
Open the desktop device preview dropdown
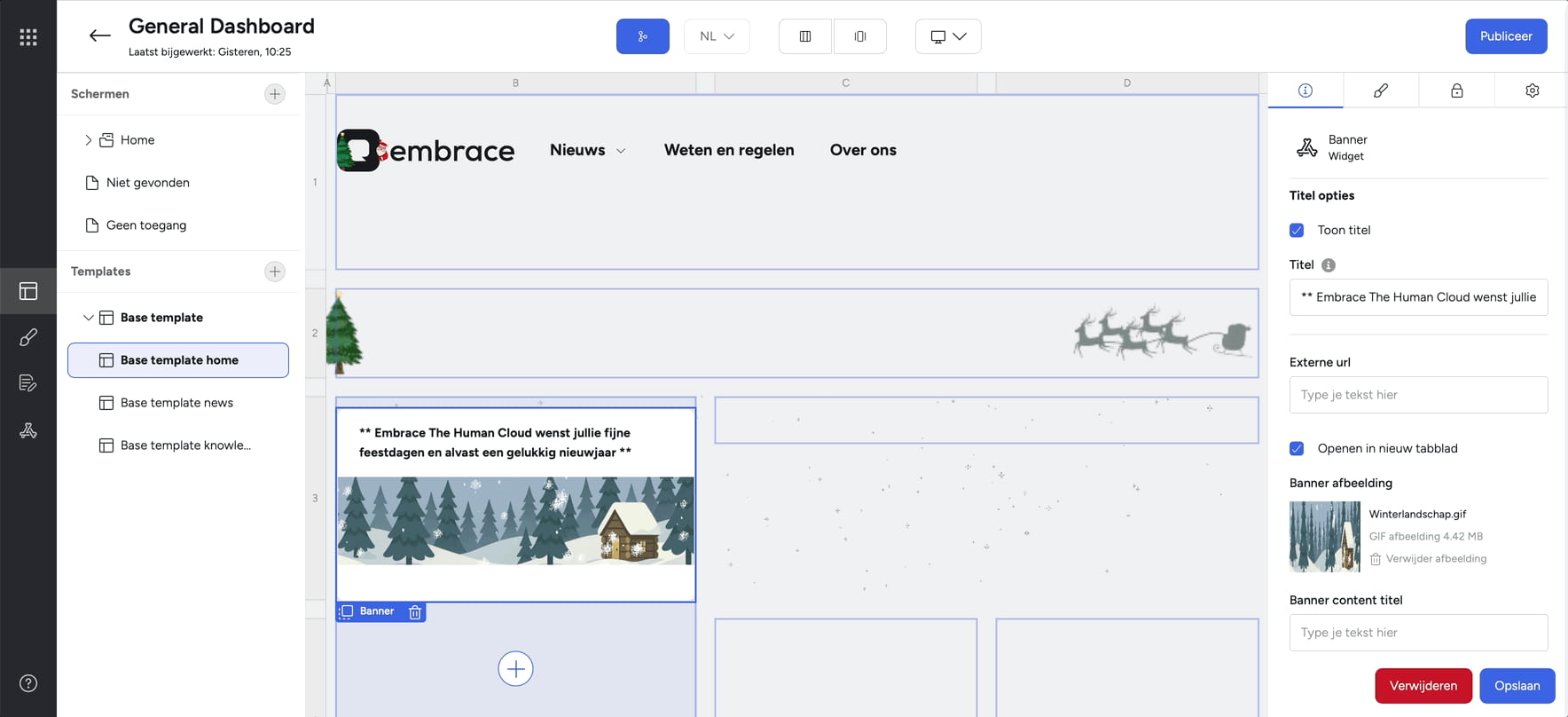pos(948,36)
